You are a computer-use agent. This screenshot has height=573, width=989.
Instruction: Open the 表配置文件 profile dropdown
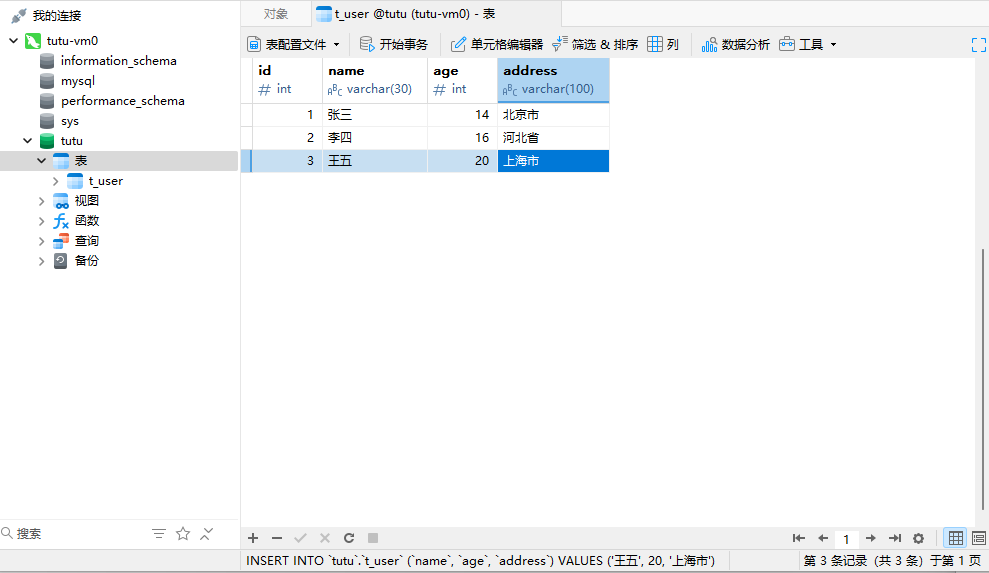coord(294,44)
